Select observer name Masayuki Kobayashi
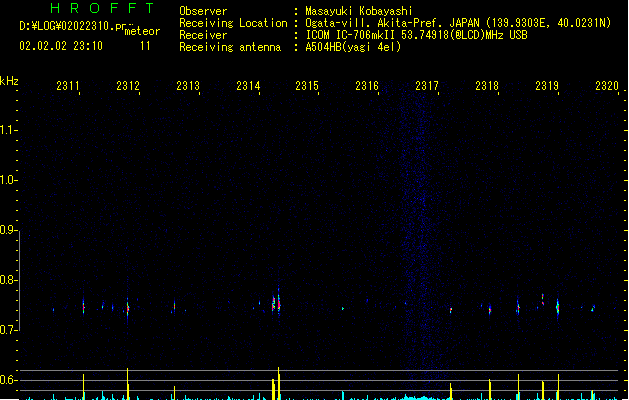The width and height of the screenshot is (629, 400). pos(359,11)
